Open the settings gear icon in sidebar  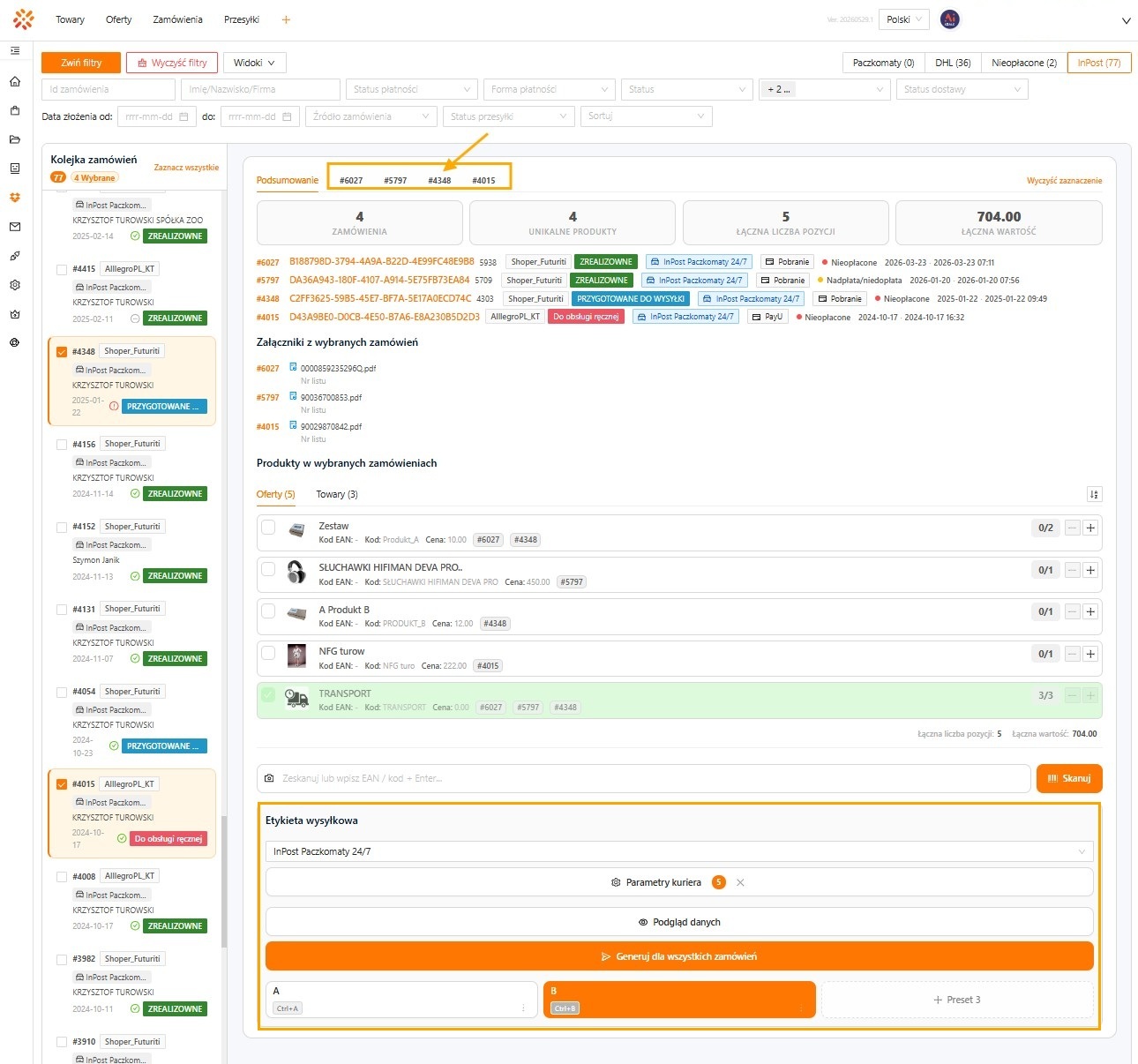tap(15, 285)
